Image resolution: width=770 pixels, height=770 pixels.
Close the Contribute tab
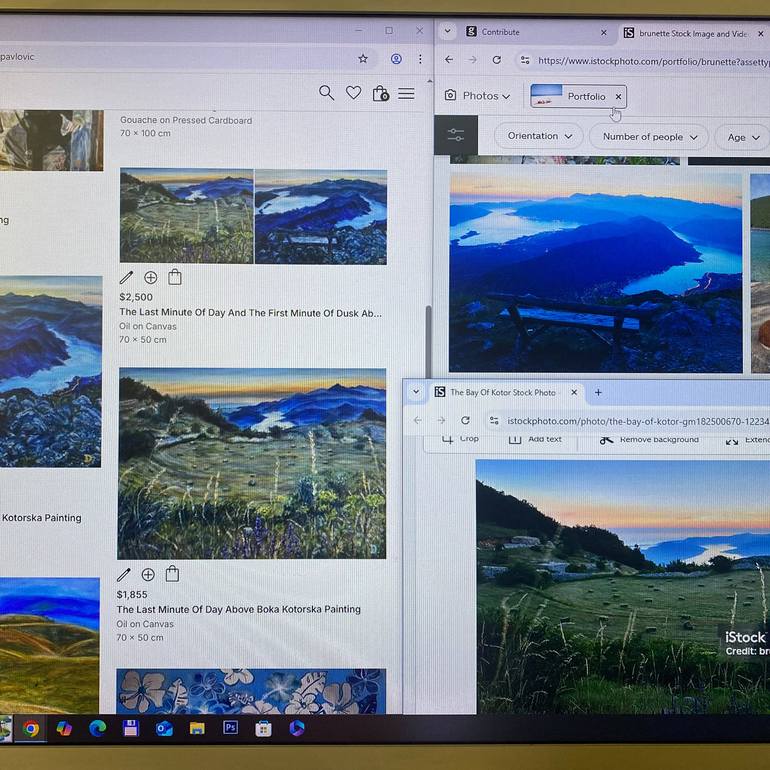604,33
